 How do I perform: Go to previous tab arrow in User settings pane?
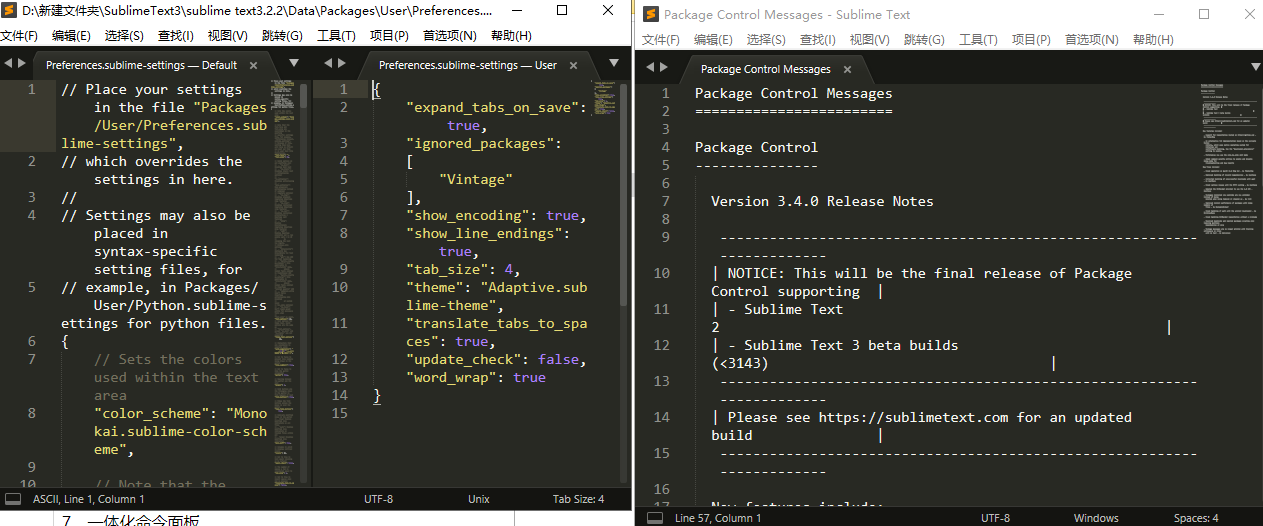[330, 63]
